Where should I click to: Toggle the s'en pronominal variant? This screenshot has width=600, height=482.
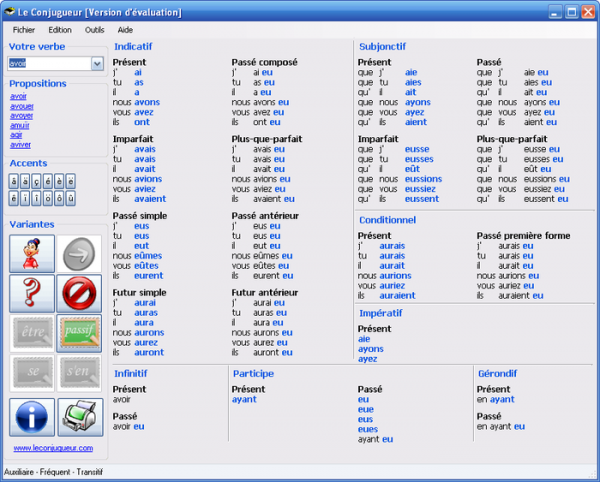coord(77,373)
